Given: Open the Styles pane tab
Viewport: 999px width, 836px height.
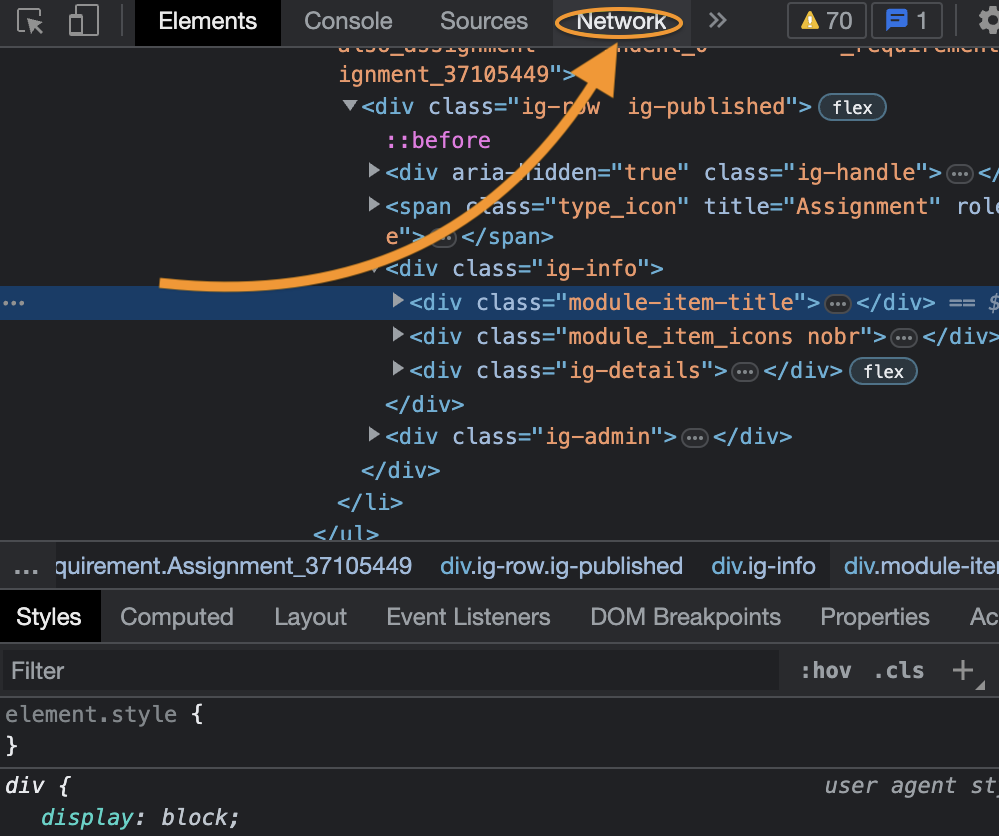Looking at the screenshot, I should 49,616.
